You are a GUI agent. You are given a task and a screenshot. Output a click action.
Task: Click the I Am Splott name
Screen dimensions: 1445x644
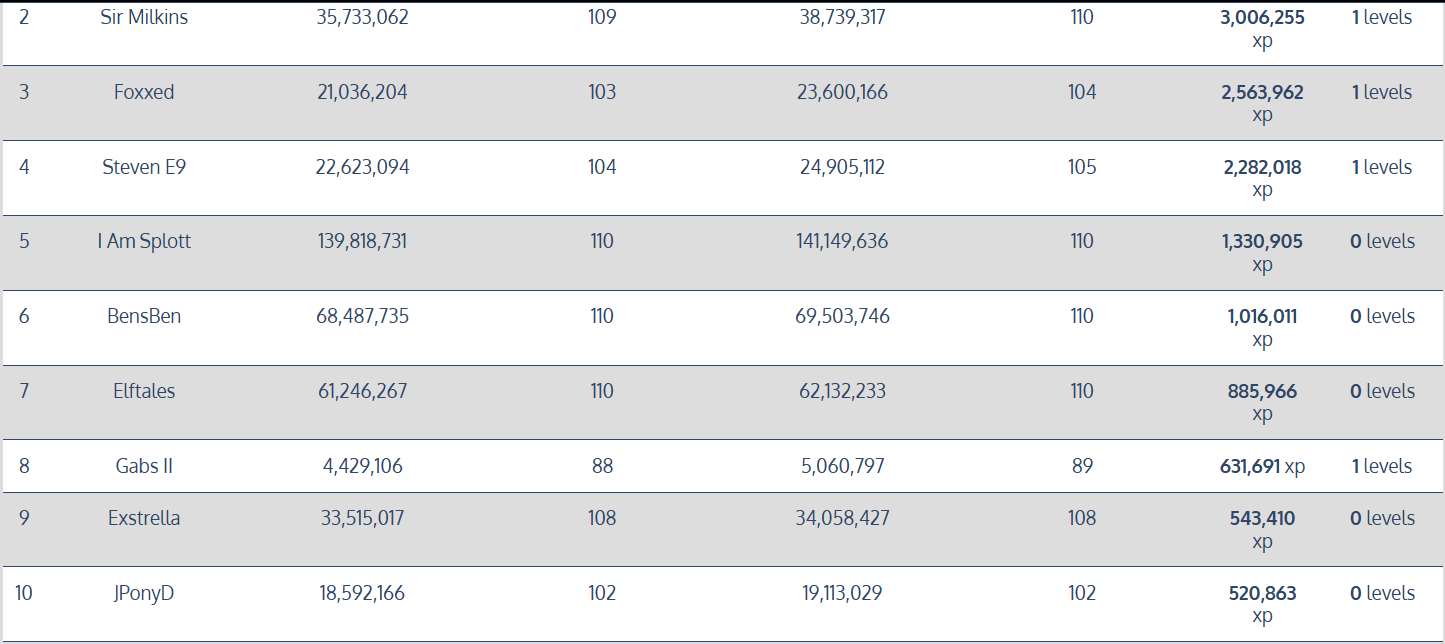tap(144, 241)
